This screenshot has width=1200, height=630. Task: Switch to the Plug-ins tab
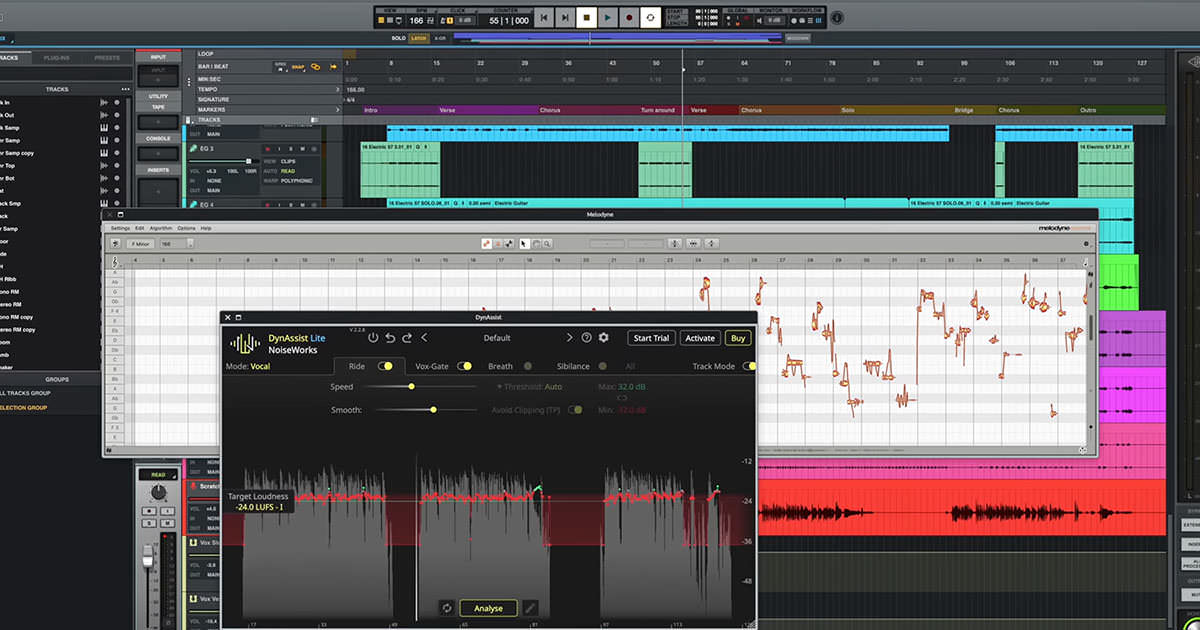pyautogui.click(x=55, y=58)
